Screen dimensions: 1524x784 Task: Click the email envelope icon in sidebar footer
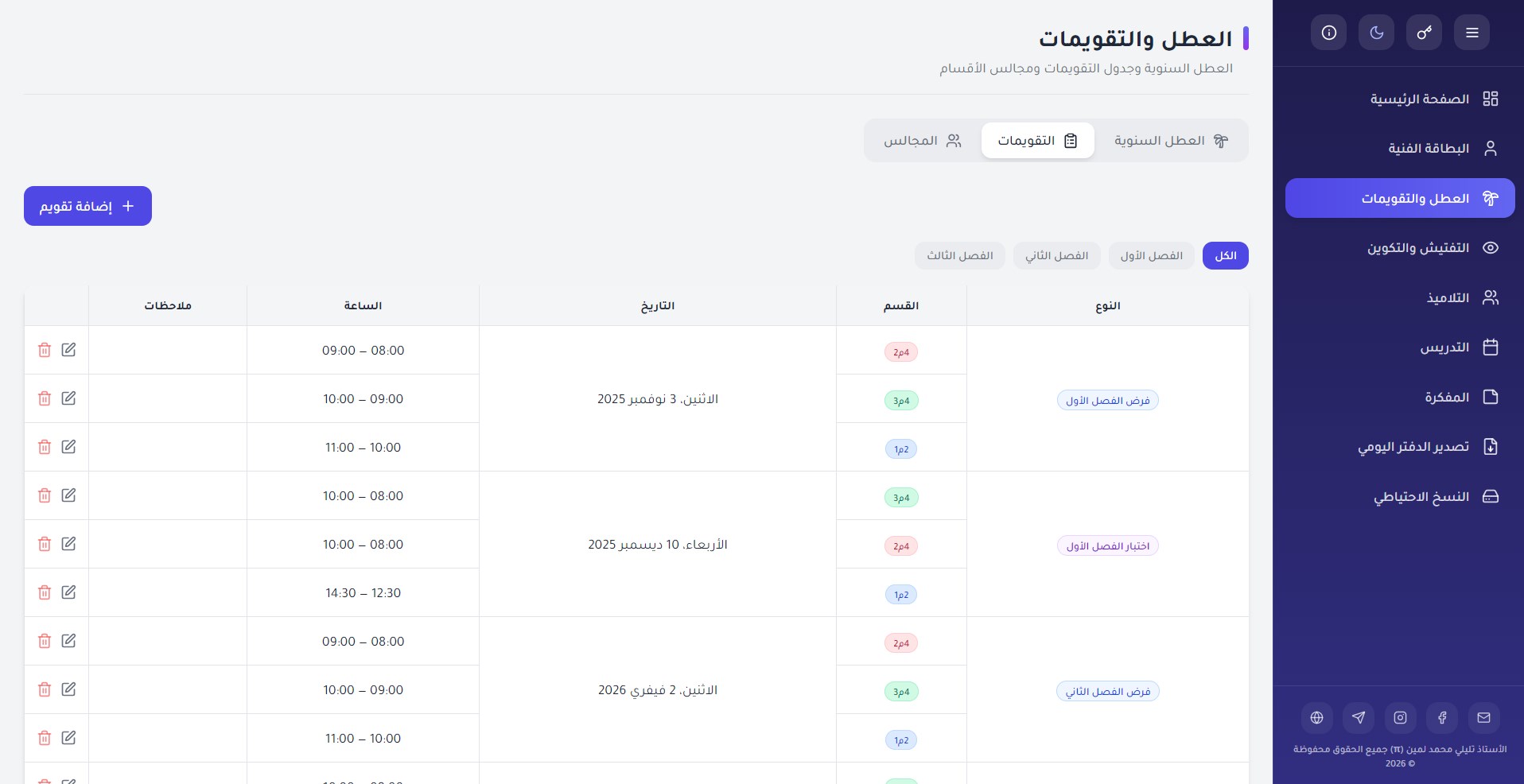tap(1483, 717)
